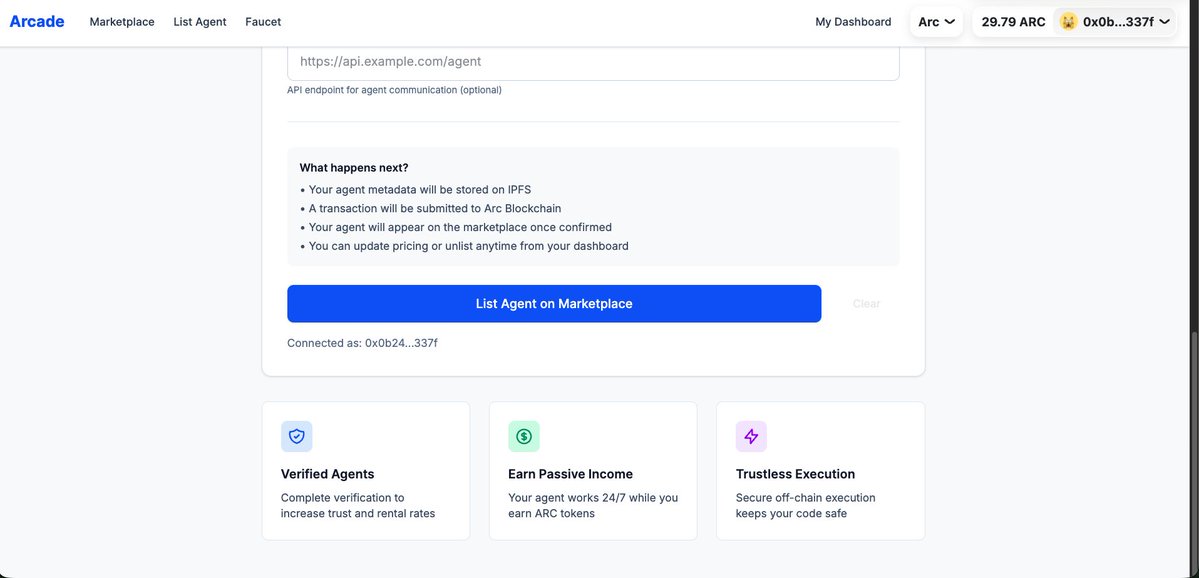The width and height of the screenshot is (1199, 578).
Task: Click the 29.79 ARC balance
Action: [x=1013, y=22]
